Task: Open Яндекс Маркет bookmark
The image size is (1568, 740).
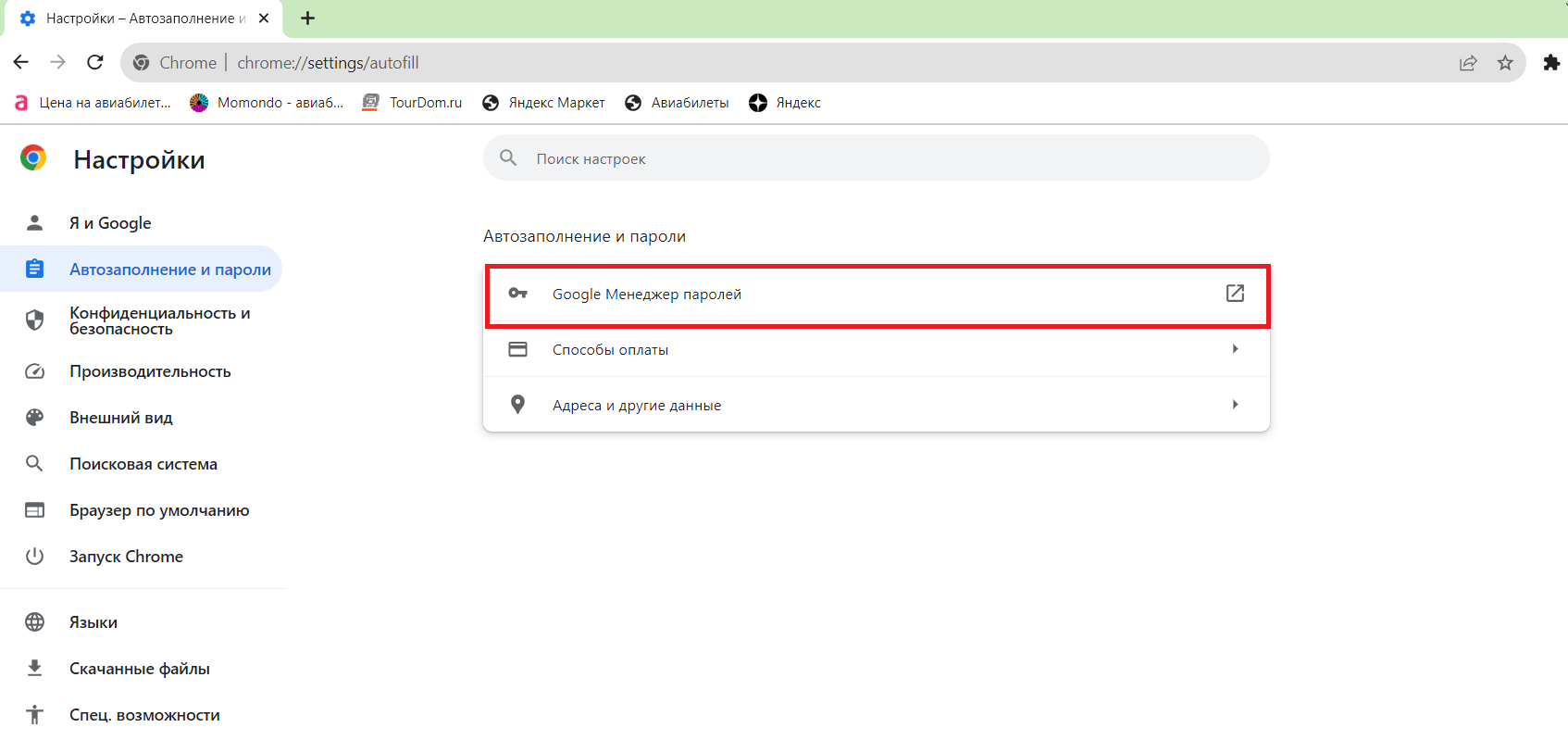Action: tap(544, 103)
